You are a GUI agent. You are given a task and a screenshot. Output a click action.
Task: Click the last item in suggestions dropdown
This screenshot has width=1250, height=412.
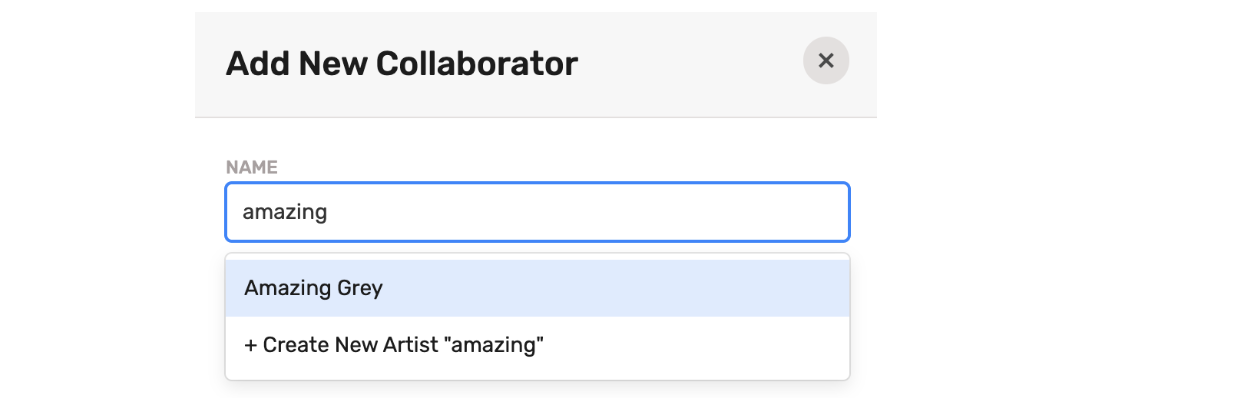537,346
